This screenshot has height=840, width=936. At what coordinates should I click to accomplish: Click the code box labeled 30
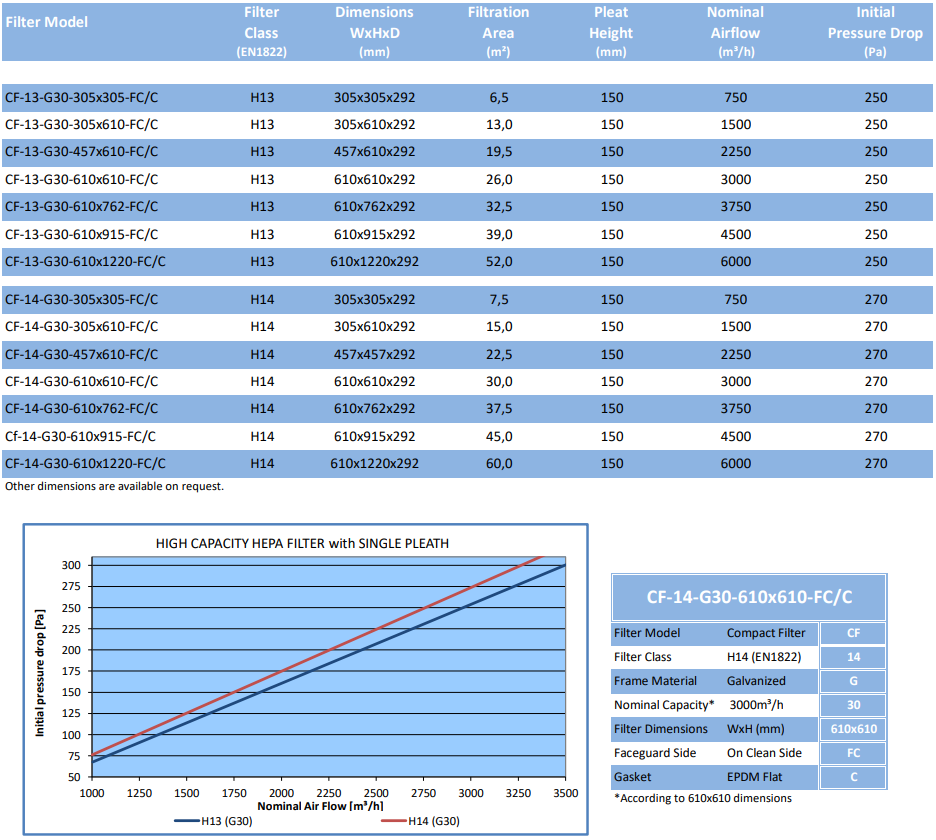click(853, 705)
